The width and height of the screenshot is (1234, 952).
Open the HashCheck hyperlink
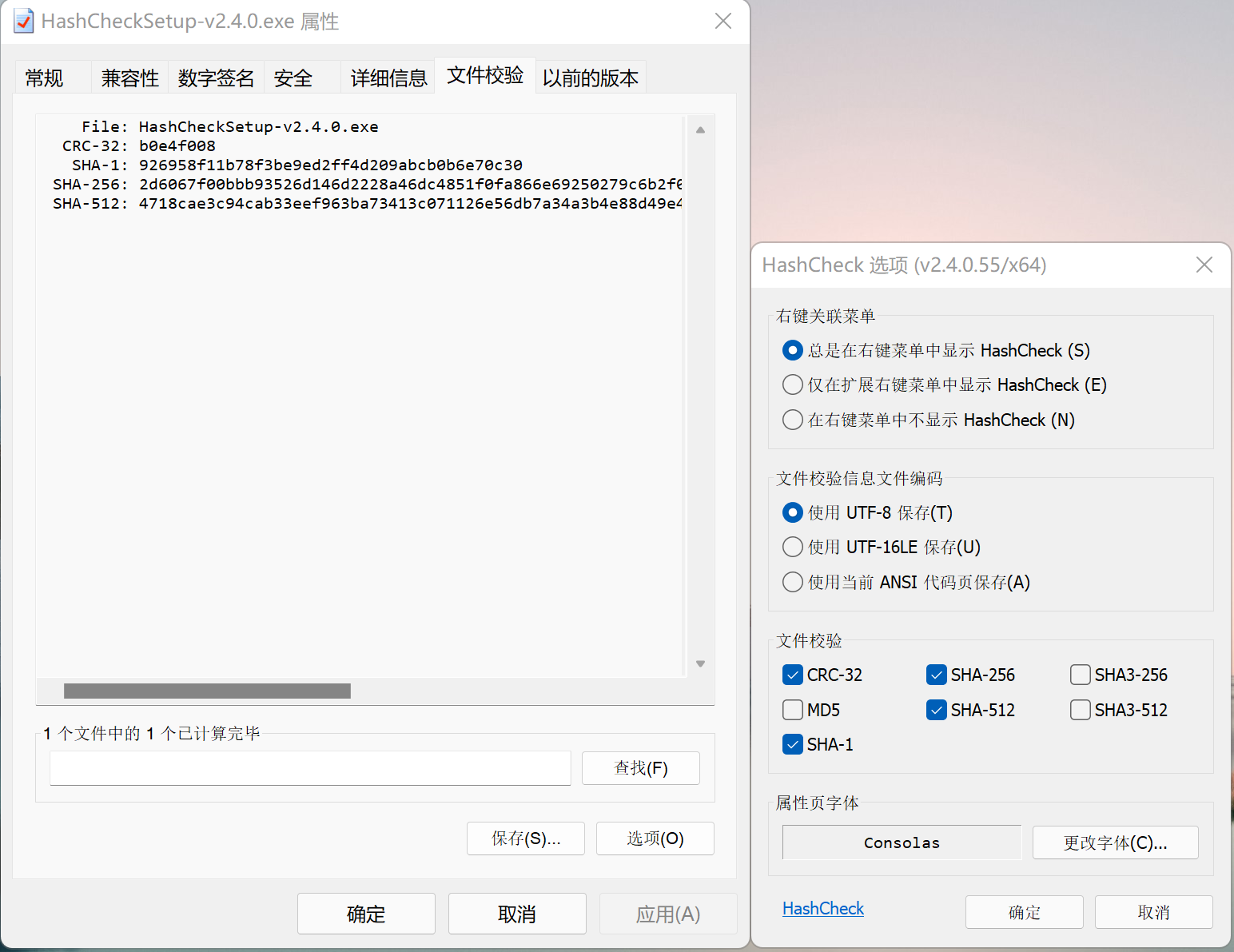823,909
